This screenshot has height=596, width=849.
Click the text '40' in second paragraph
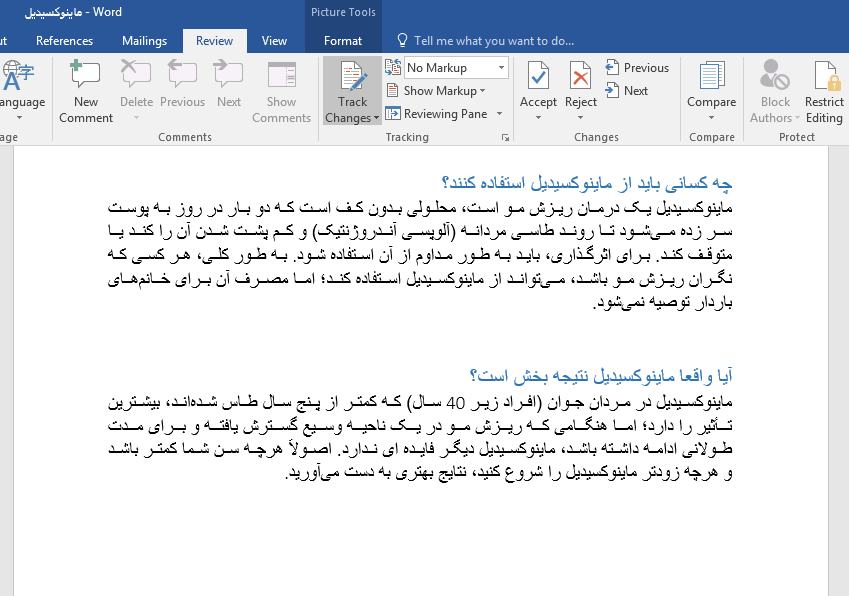[455, 403]
